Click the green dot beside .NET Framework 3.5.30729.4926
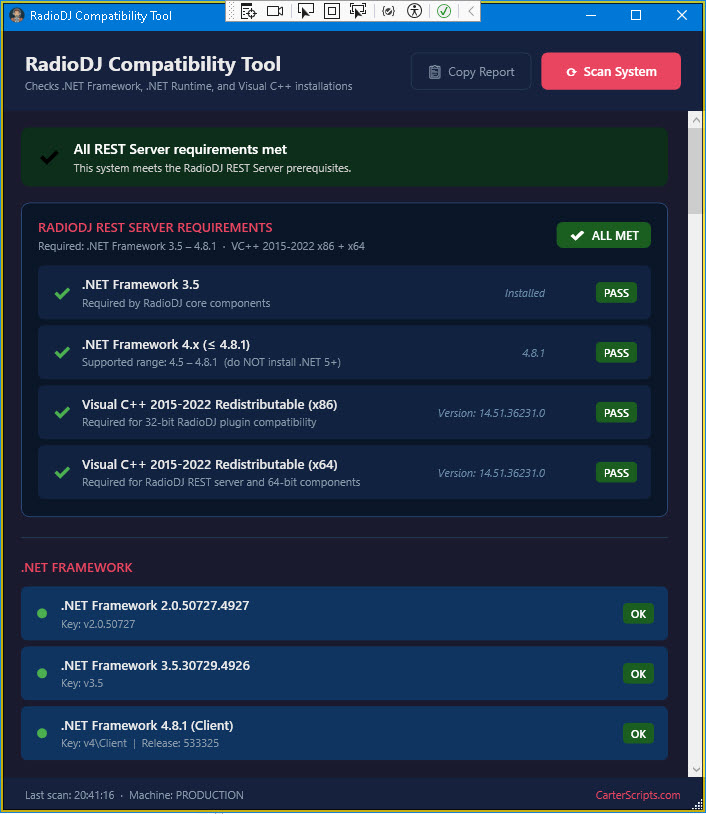The height and width of the screenshot is (814, 706). point(42,673)
